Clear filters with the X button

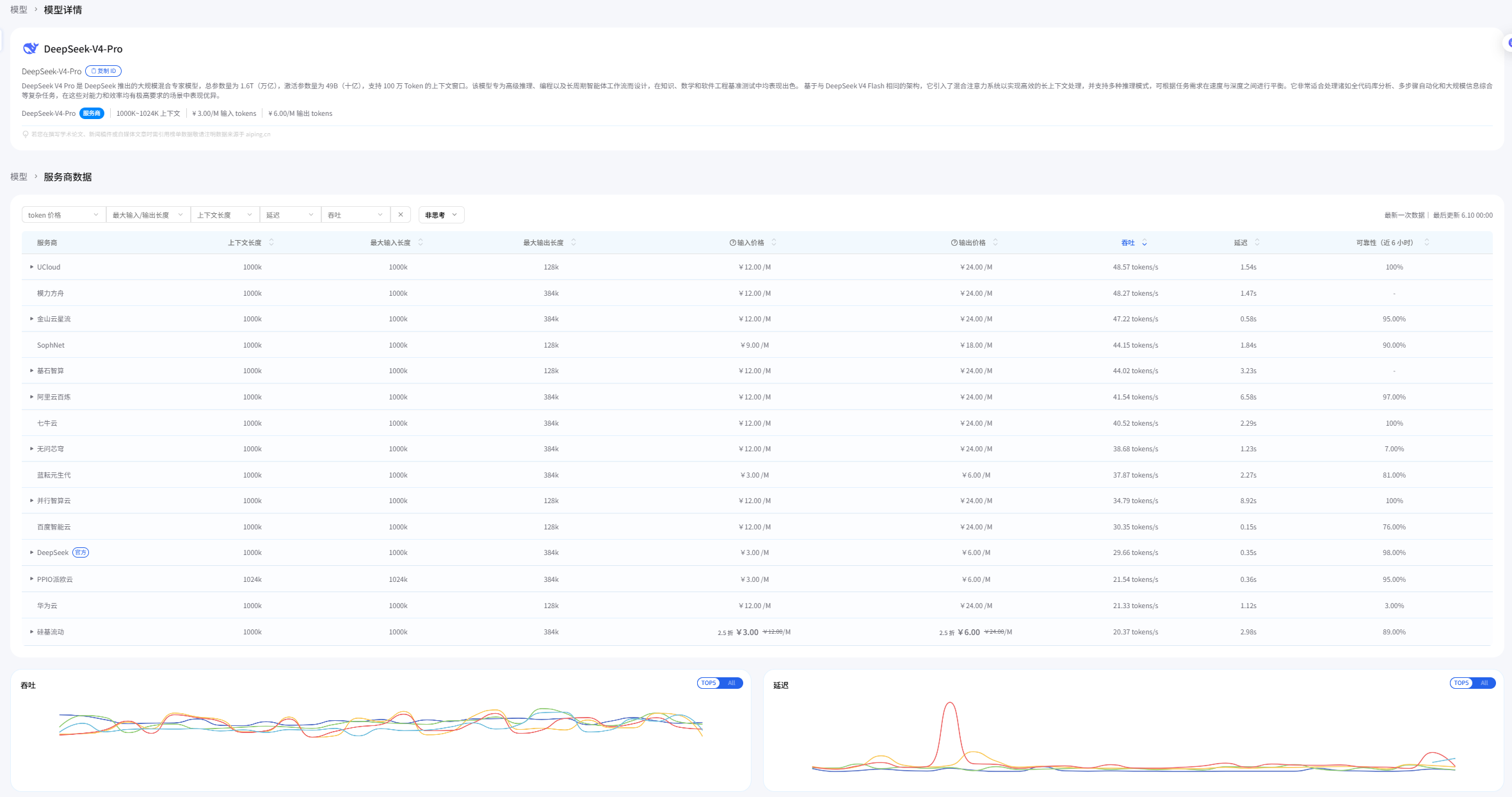coord(401,215)
